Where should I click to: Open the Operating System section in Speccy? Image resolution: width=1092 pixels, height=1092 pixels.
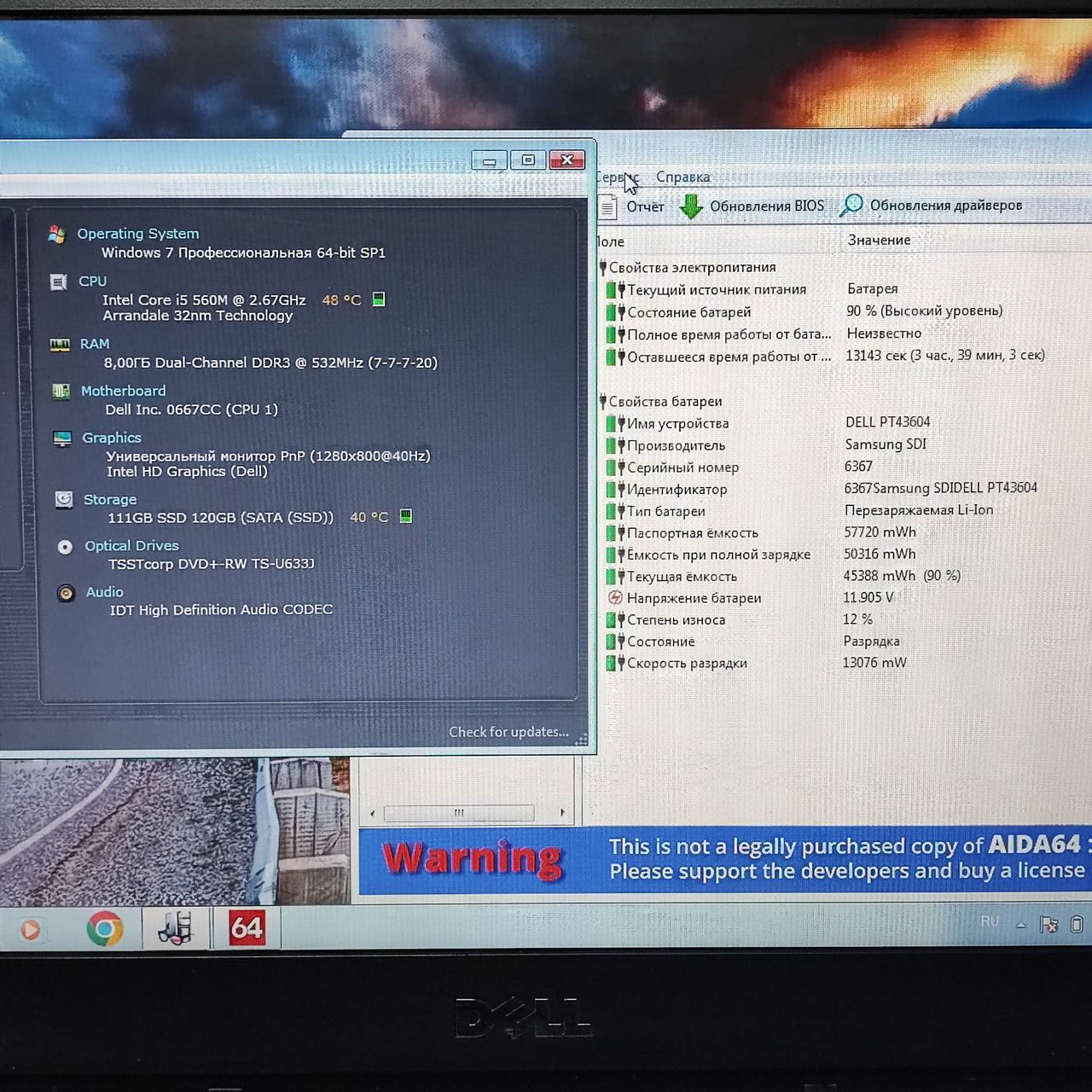[137, 234]
